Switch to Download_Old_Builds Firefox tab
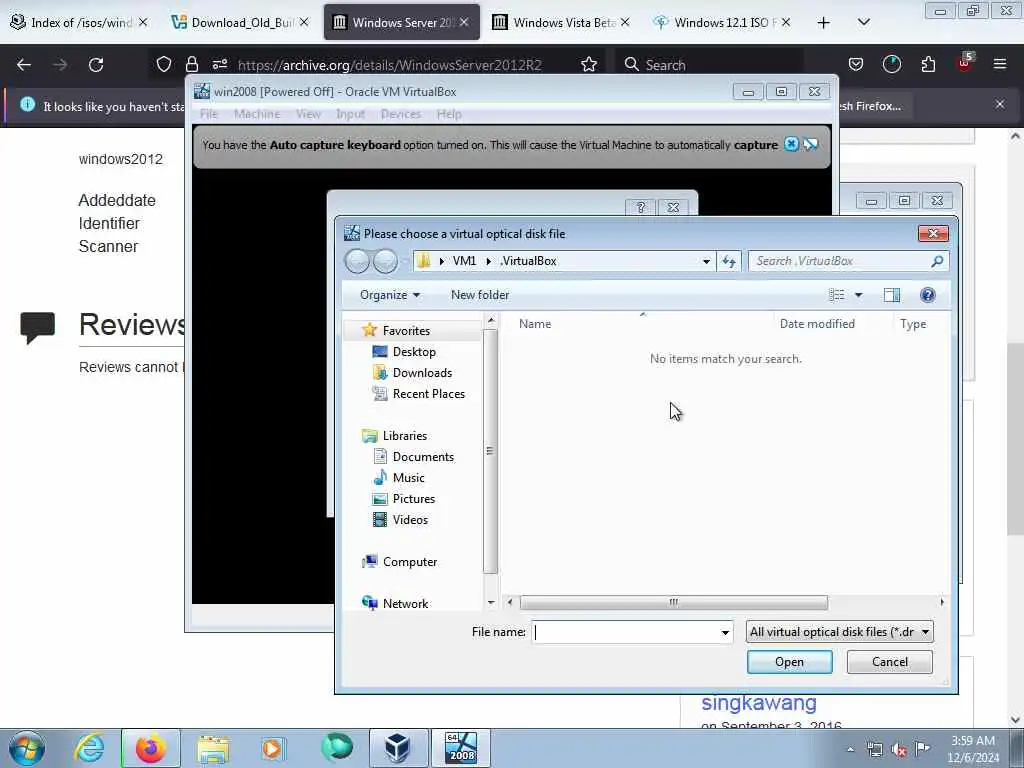Screen dimensions: 1024x768 coord(239,22)
